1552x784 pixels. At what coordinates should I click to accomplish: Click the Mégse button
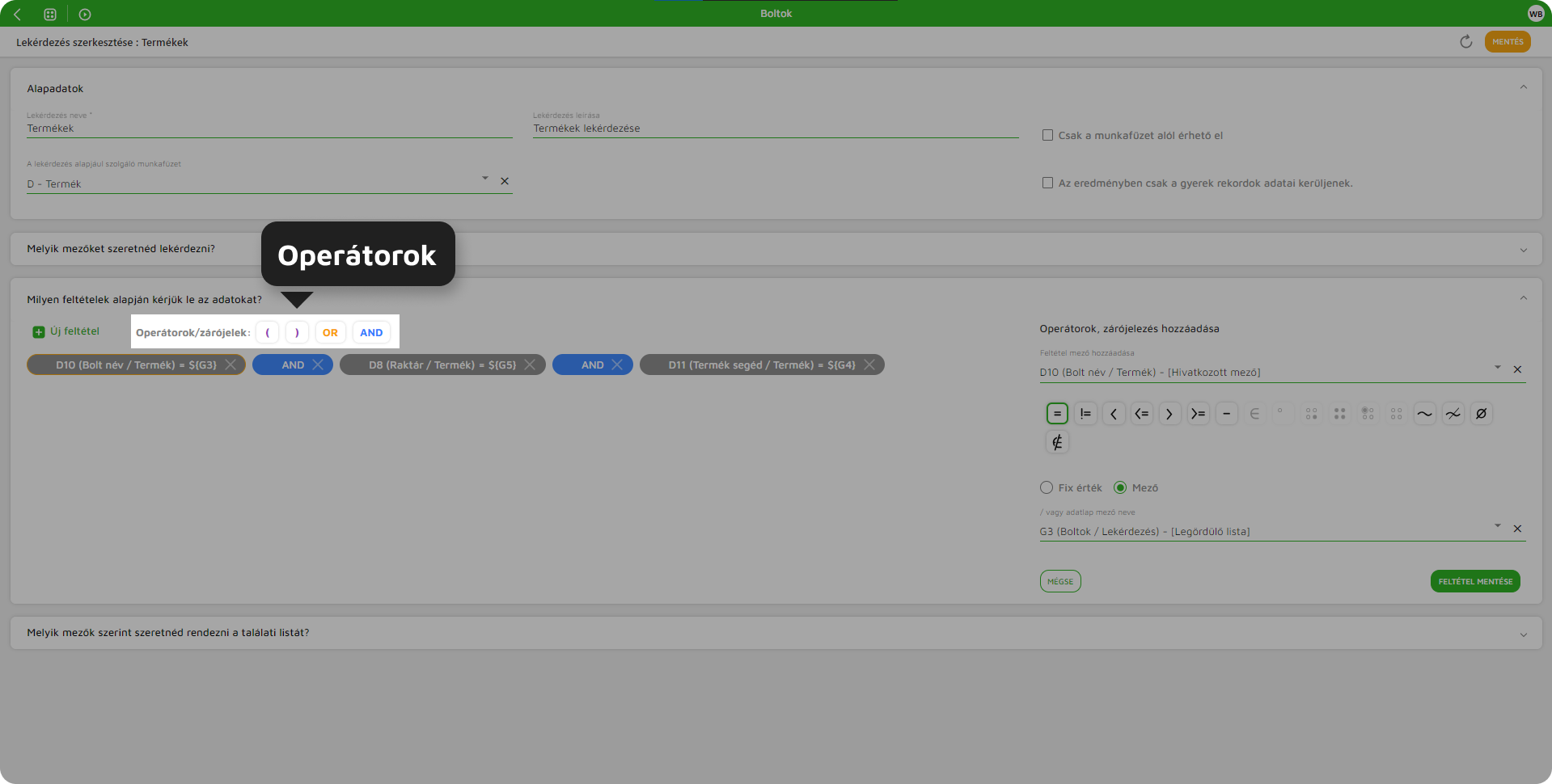1060,581
